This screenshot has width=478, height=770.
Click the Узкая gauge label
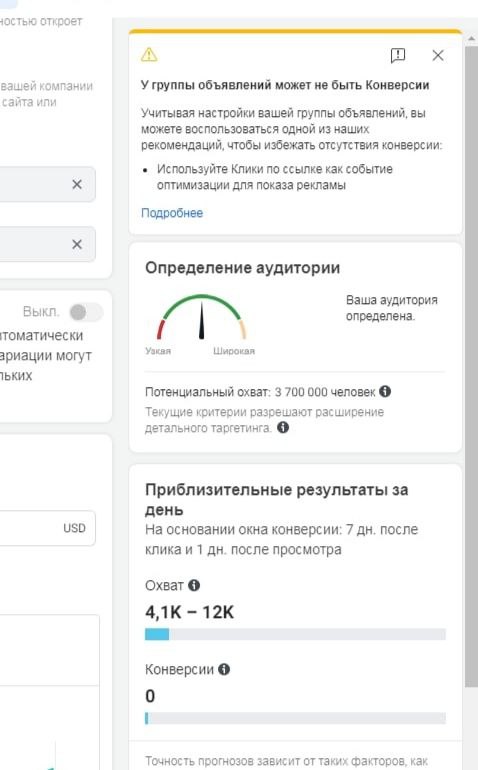point(158,351)
